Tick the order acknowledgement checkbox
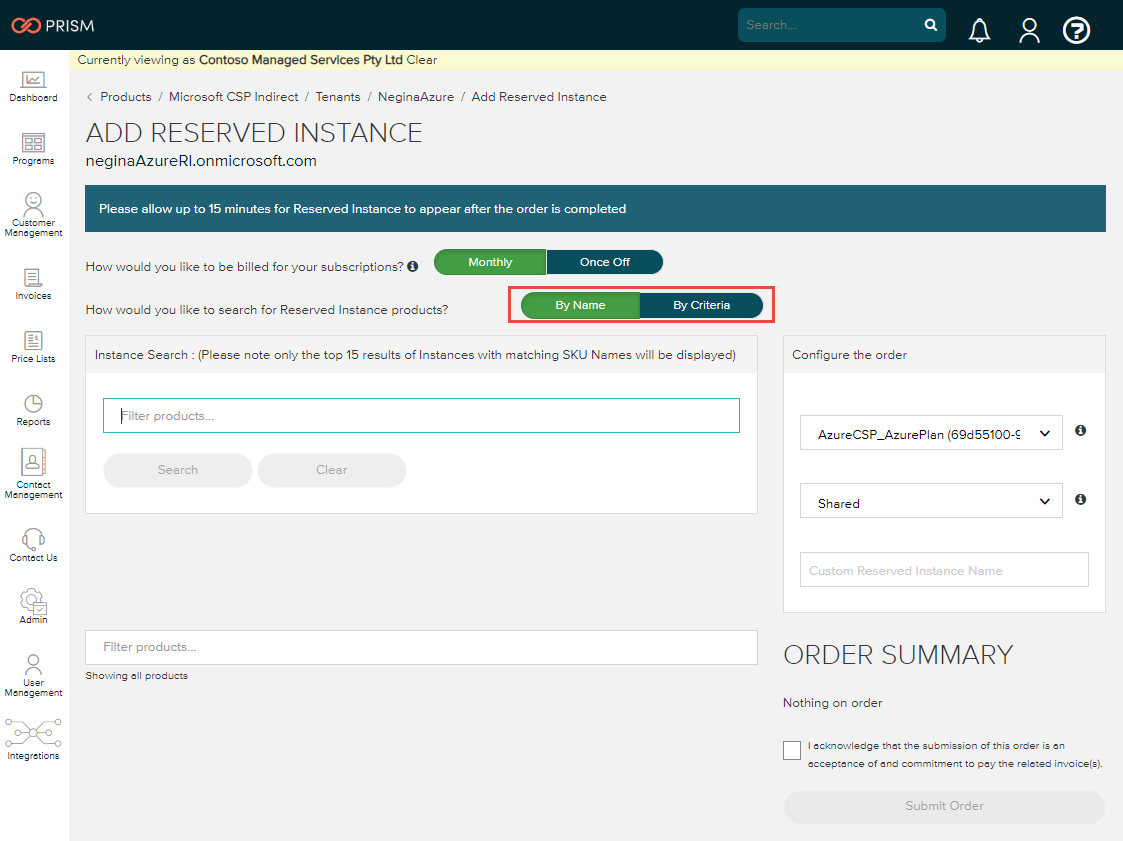 [x=792, y=750]
